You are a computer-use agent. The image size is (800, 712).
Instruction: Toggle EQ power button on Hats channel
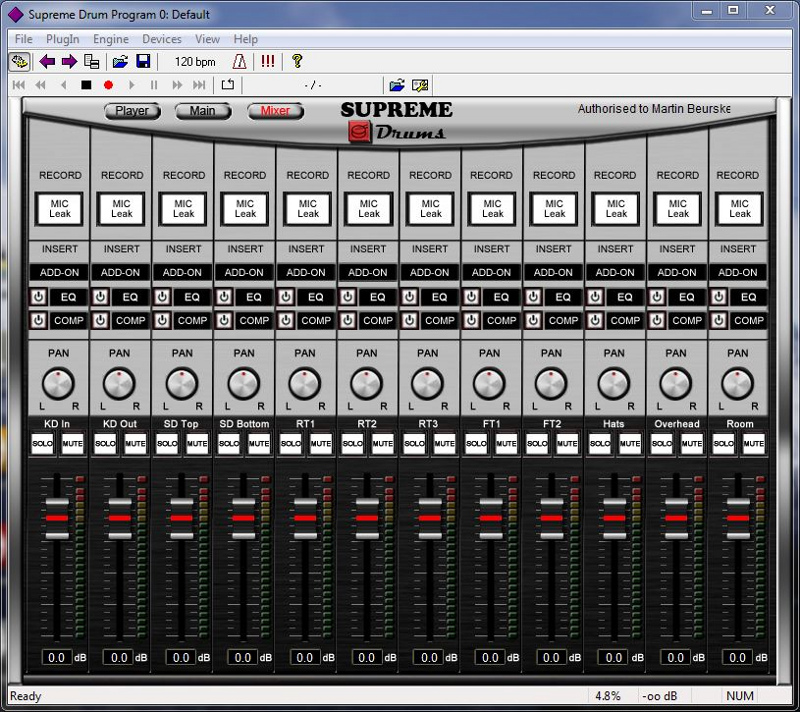(595, 297)
